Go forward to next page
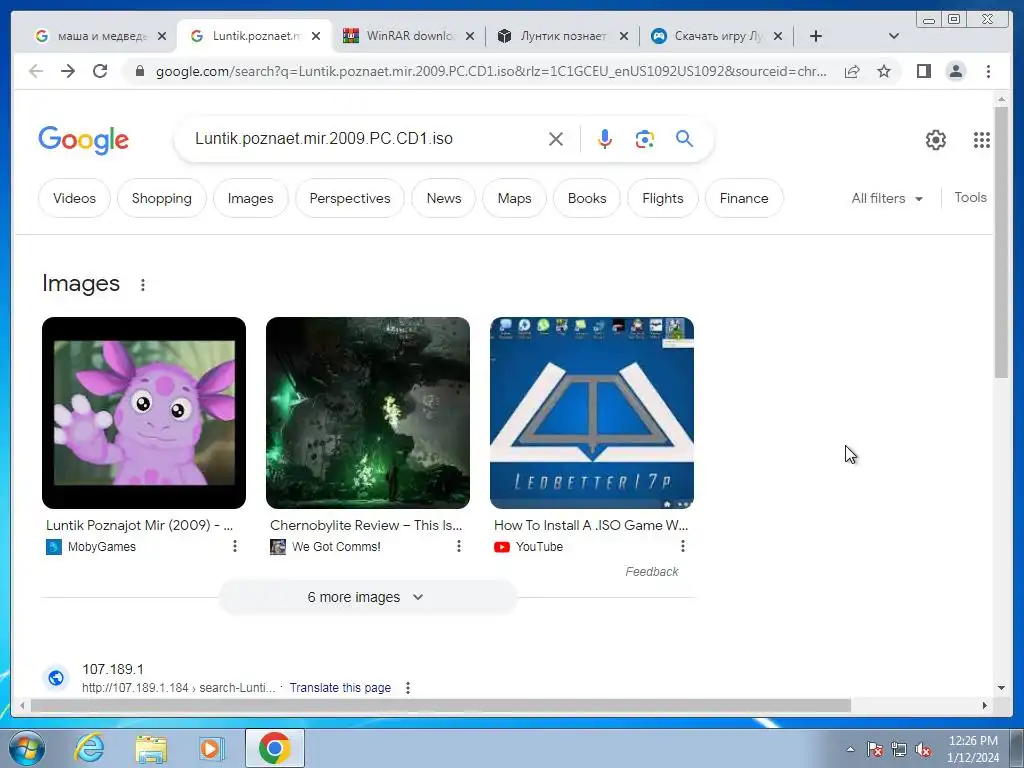 pos(68,71)
